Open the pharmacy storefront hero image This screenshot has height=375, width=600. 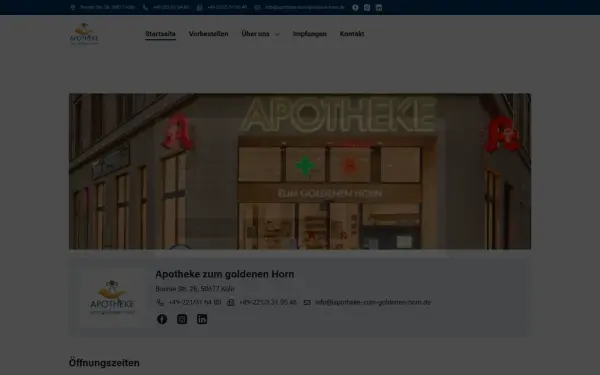300,171
